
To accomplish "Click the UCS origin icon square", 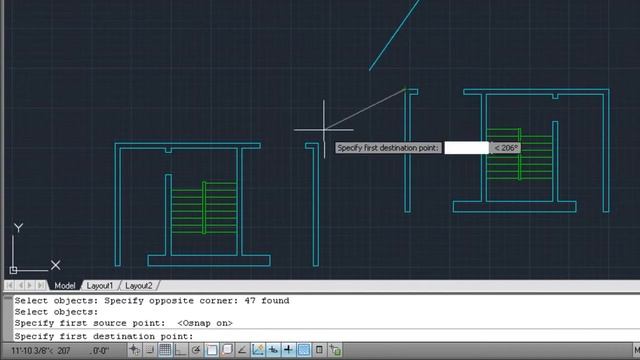I will coord(13,270).
